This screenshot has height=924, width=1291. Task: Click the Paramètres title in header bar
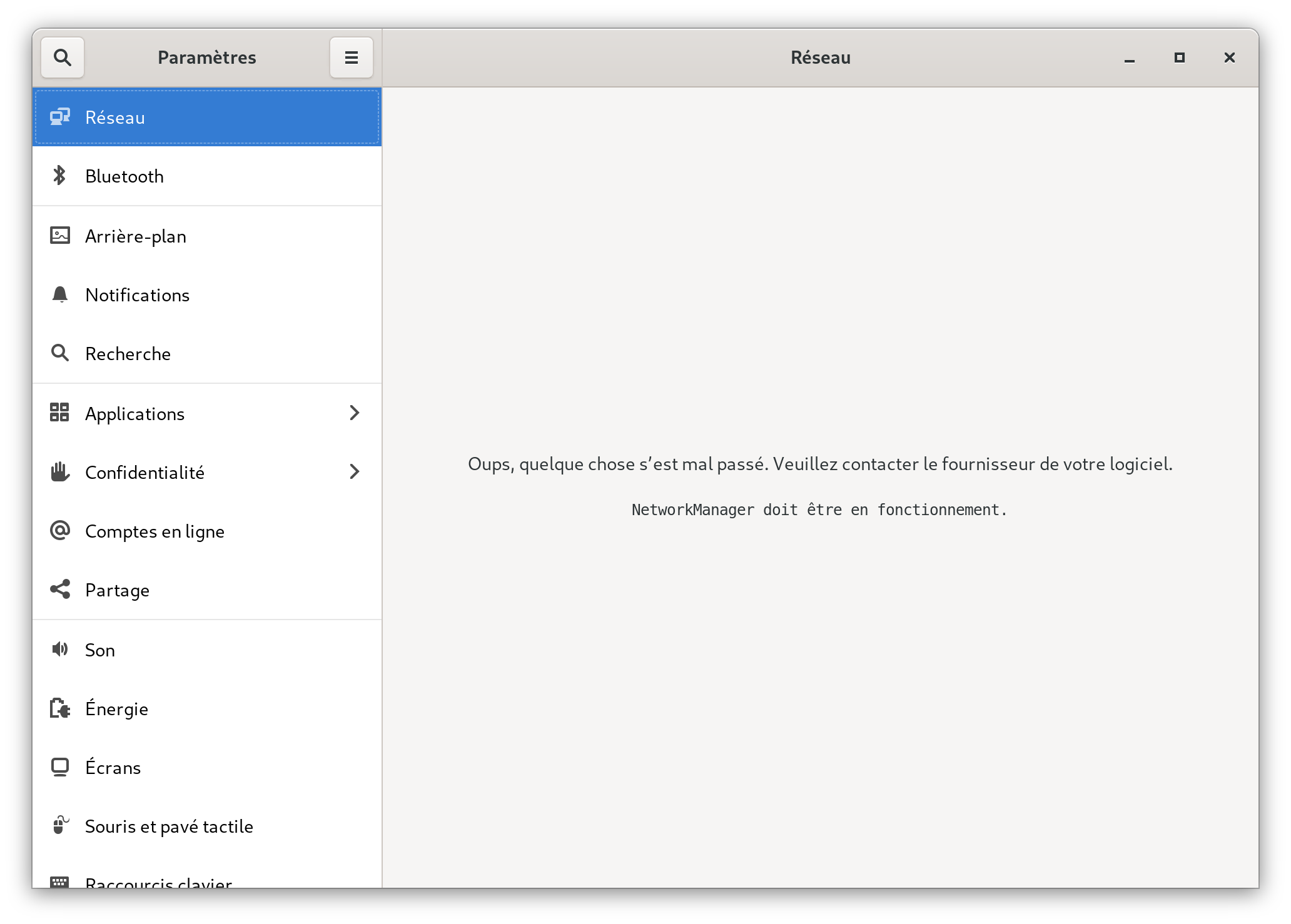pyautogui.click(x=207, y=58)
